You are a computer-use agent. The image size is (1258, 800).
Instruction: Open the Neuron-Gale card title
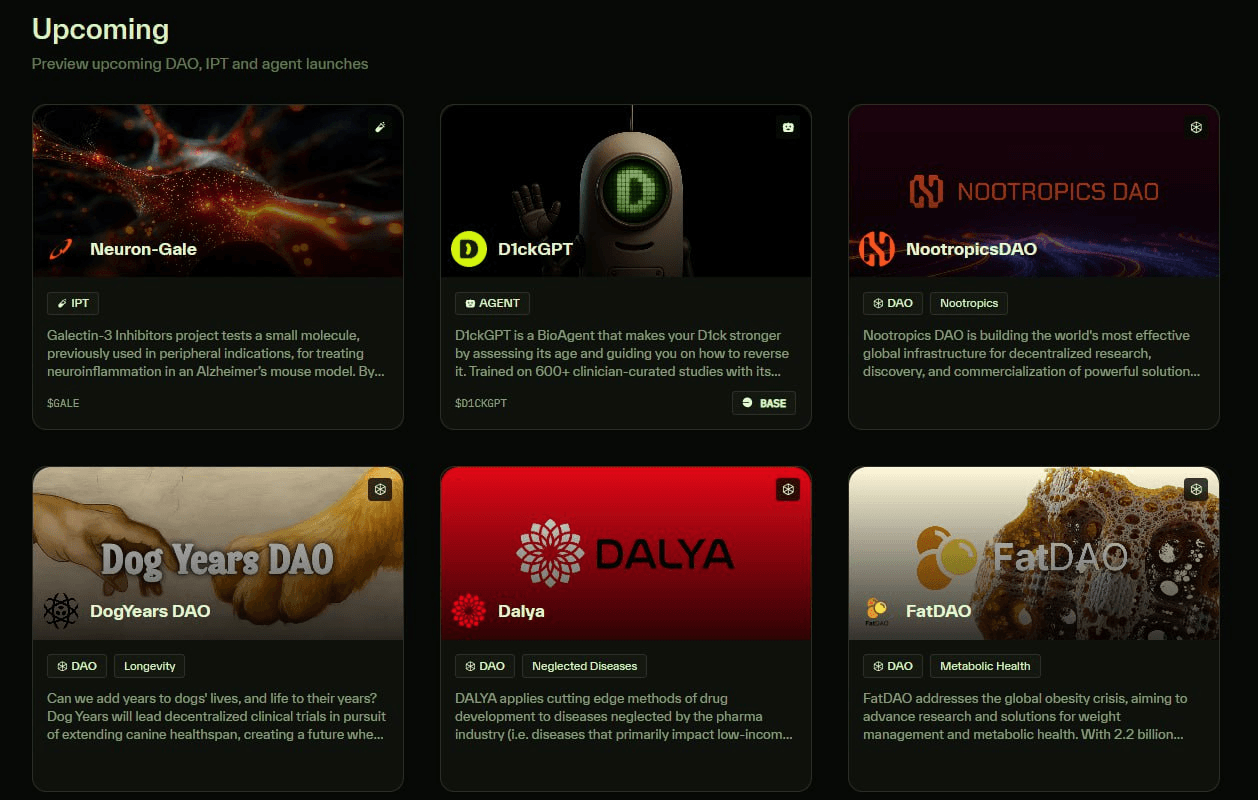(x=143, y=249)
